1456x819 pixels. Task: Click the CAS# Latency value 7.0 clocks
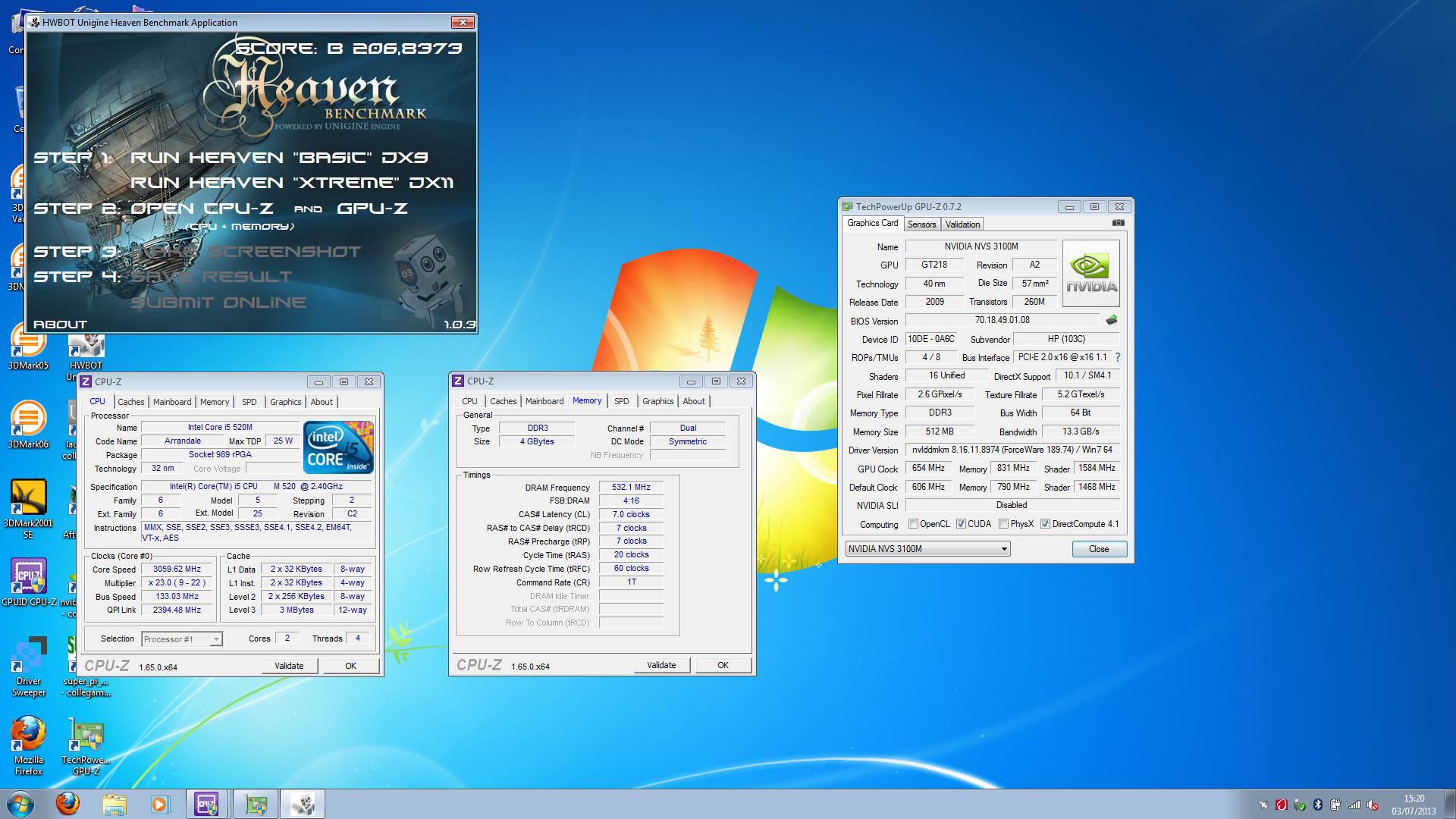[631, 514]
